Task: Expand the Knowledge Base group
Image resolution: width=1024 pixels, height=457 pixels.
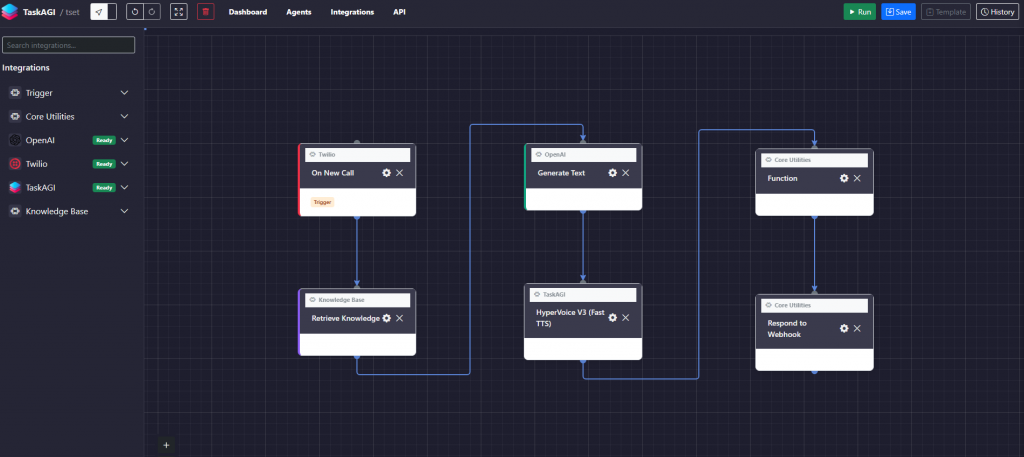Action: coord(124,211)
